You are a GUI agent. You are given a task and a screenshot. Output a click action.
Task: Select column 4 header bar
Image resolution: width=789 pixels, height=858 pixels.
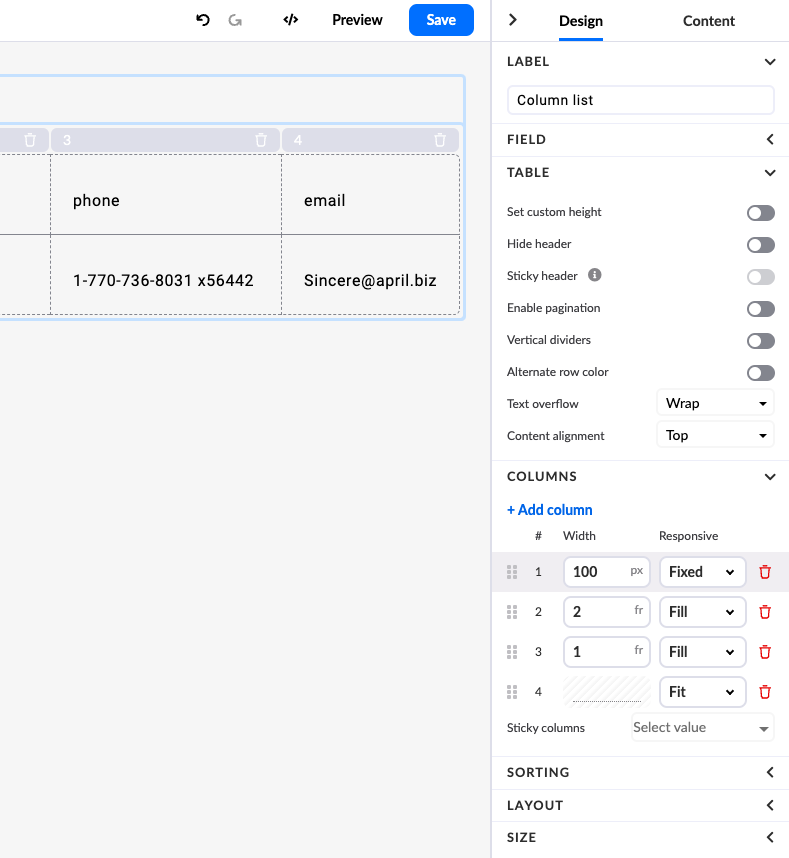point(370,140)
